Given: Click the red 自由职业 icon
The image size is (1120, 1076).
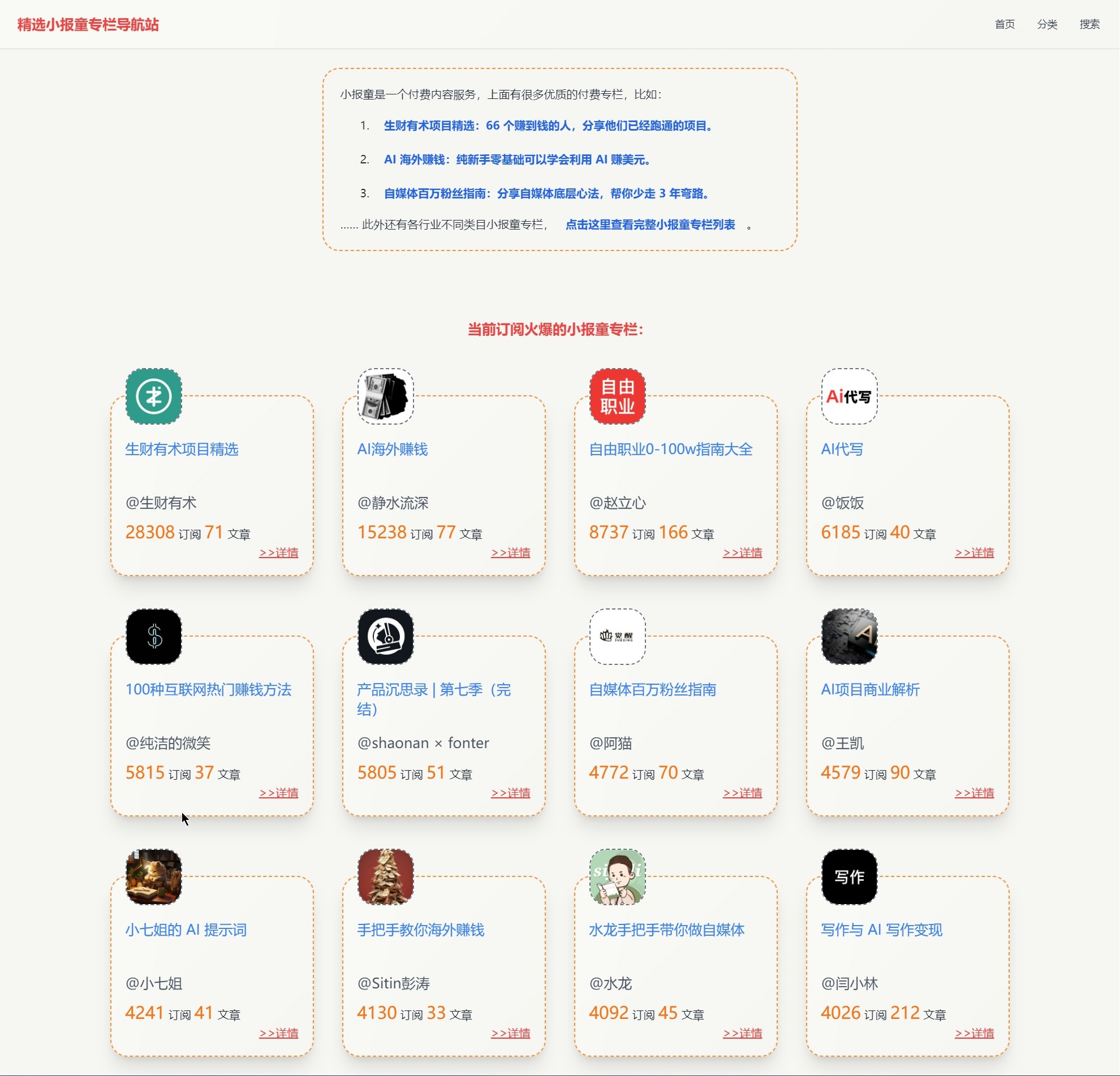Looking at the screenshot, I should 618,396.
